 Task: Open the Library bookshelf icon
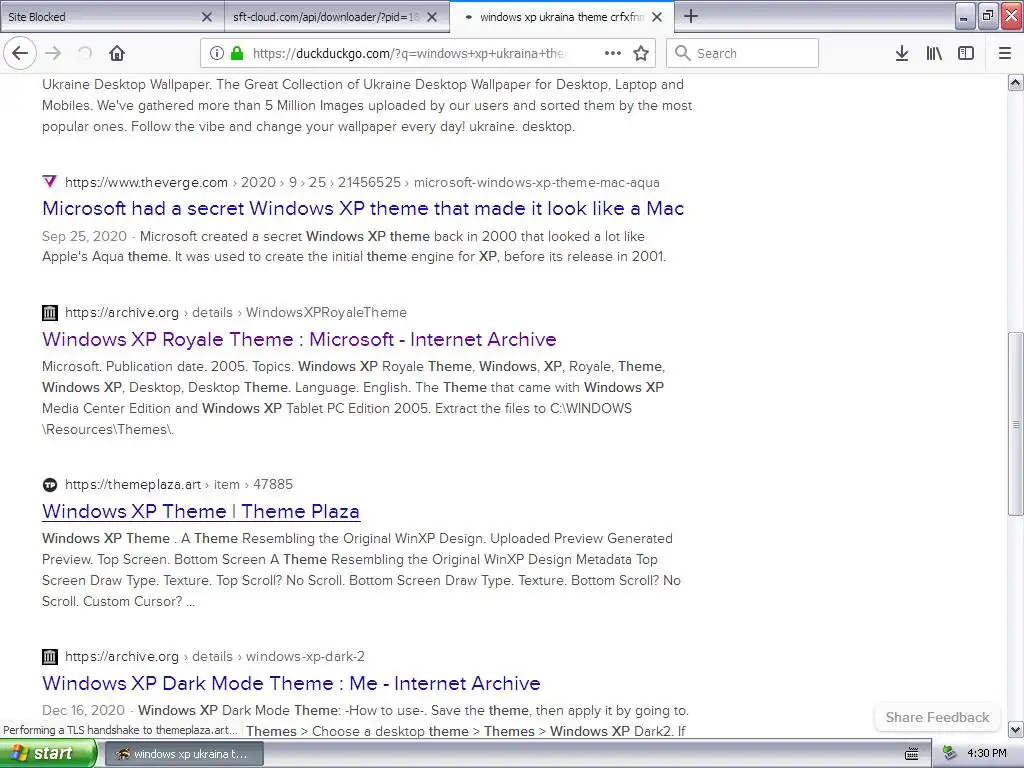click(934, 53)
